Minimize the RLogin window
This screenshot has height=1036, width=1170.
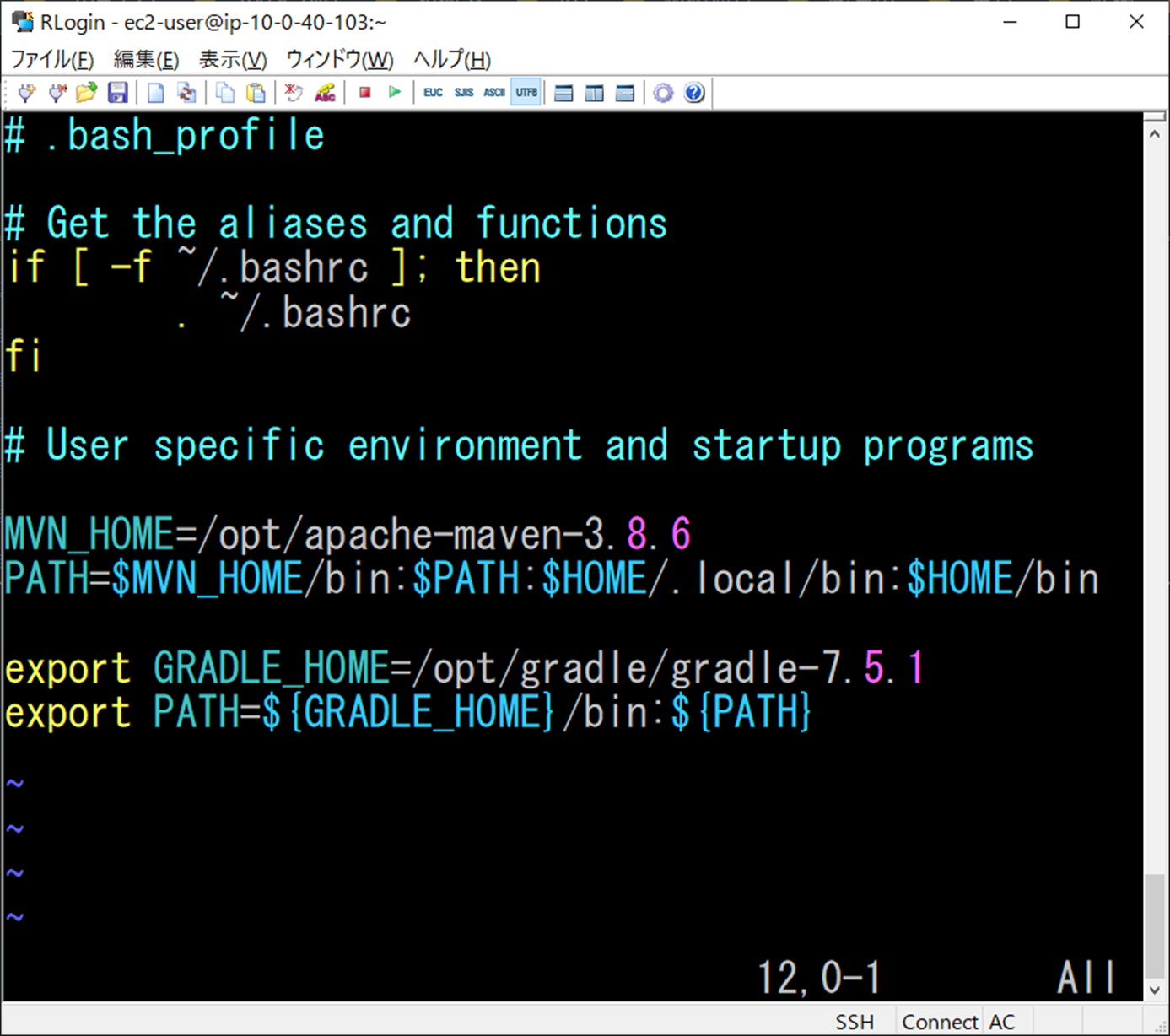pos(1011,22)
